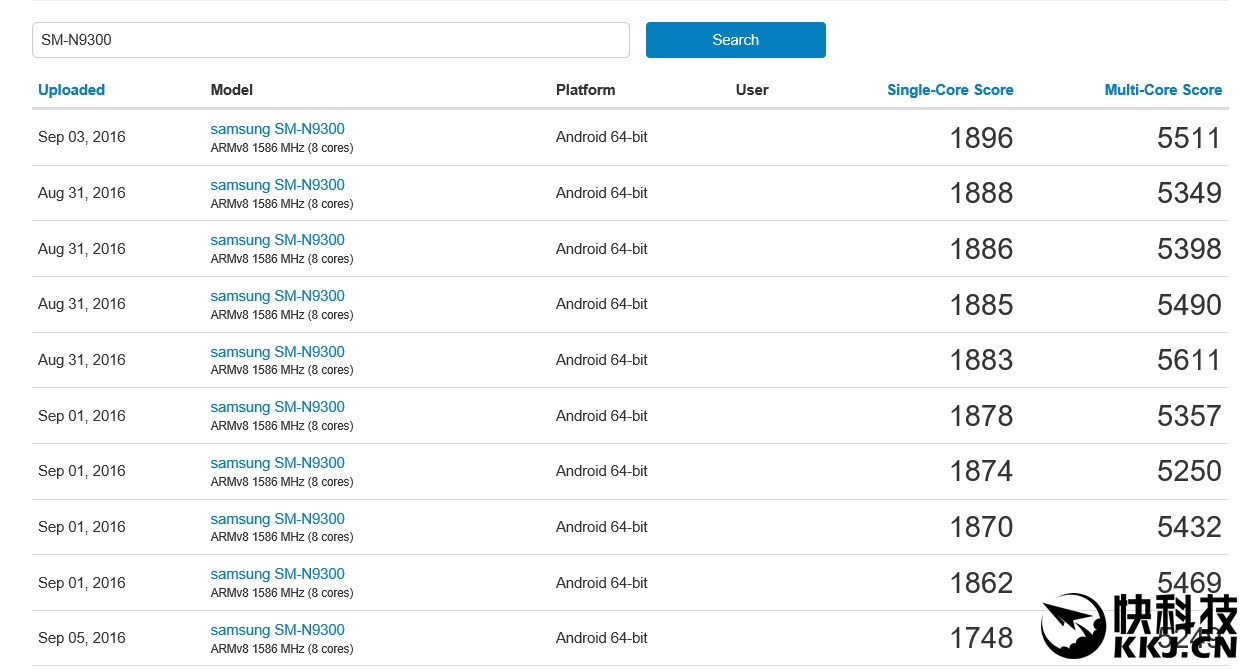The image size is (1247, 669).
Task: Select multi-core score 5432
Action: click(x=1189, y=527)
